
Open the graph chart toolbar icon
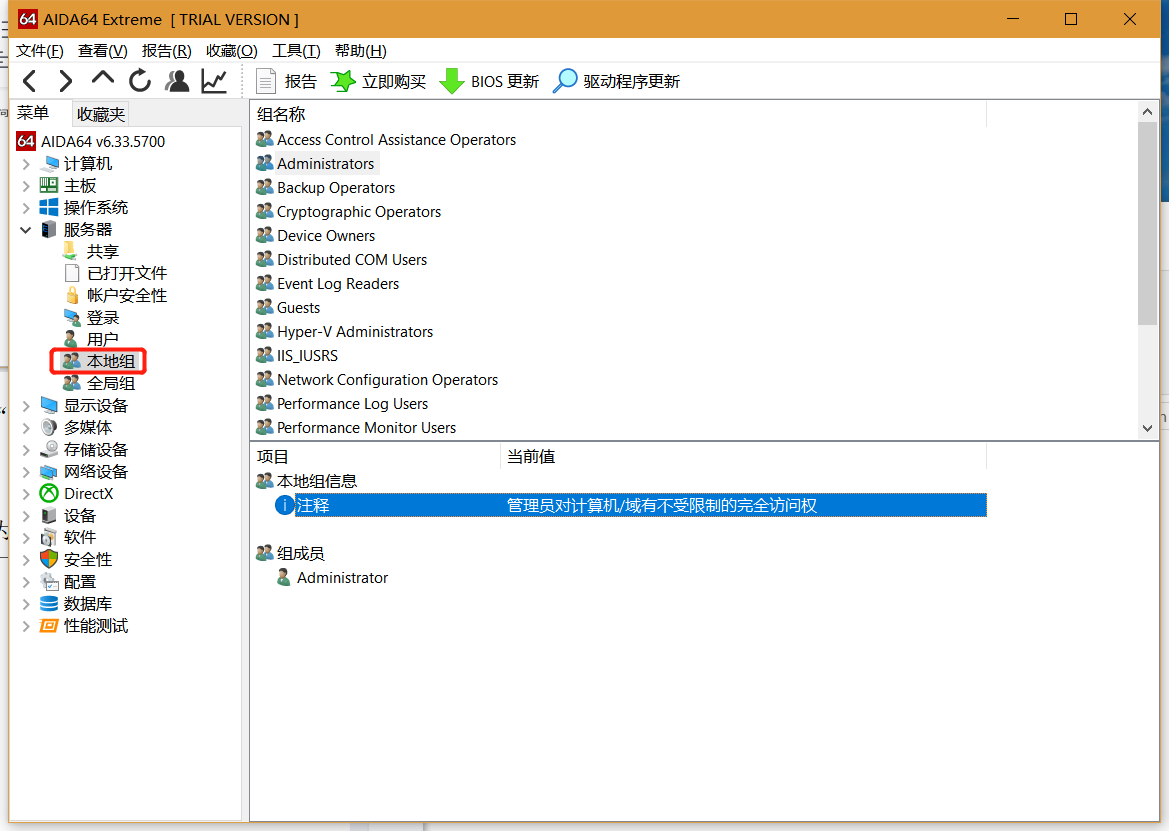tap(214, 81)
